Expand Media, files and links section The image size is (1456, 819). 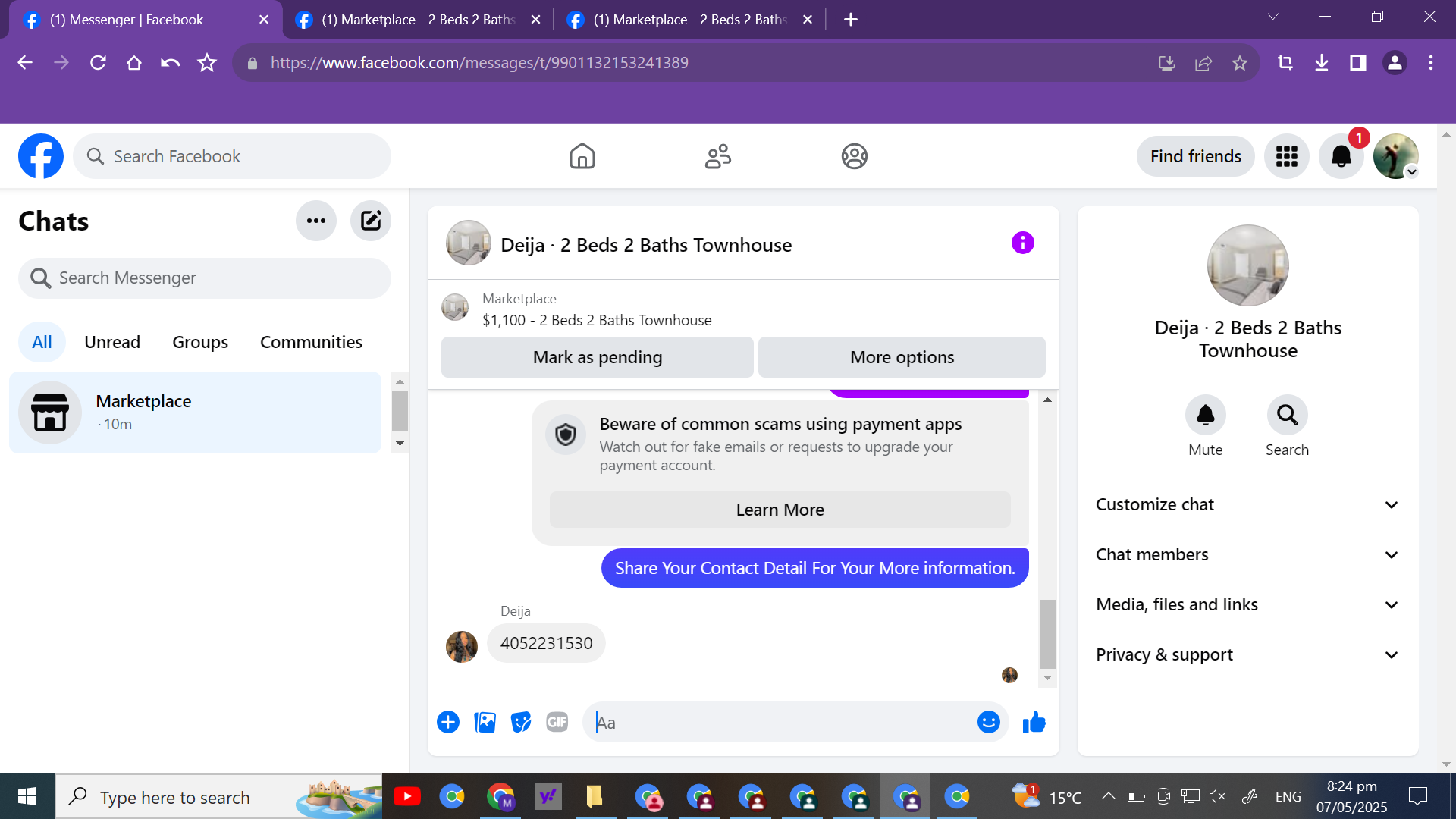[1247, 605]
